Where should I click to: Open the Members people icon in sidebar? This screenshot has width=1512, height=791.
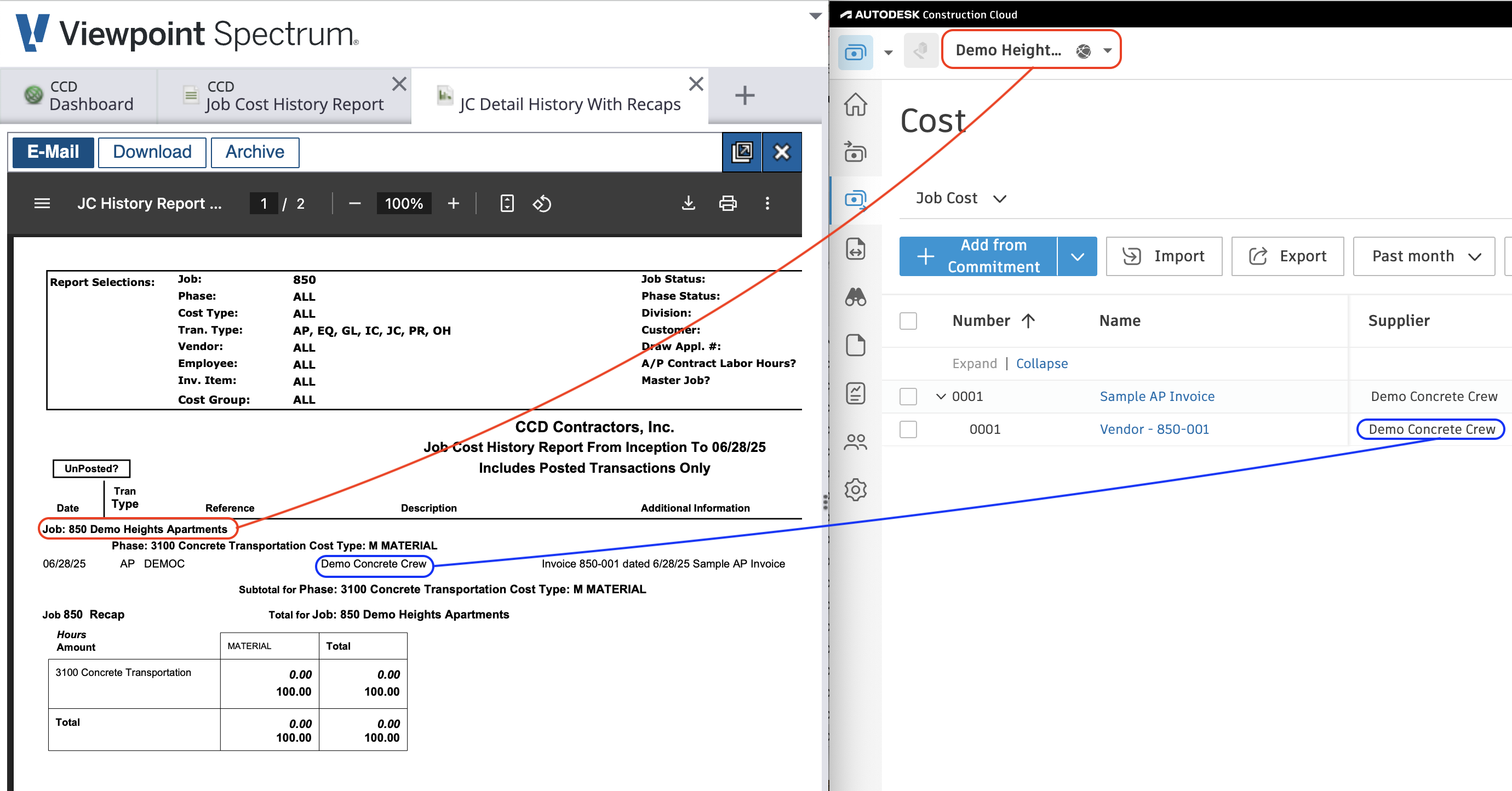[x=855, y=442]
